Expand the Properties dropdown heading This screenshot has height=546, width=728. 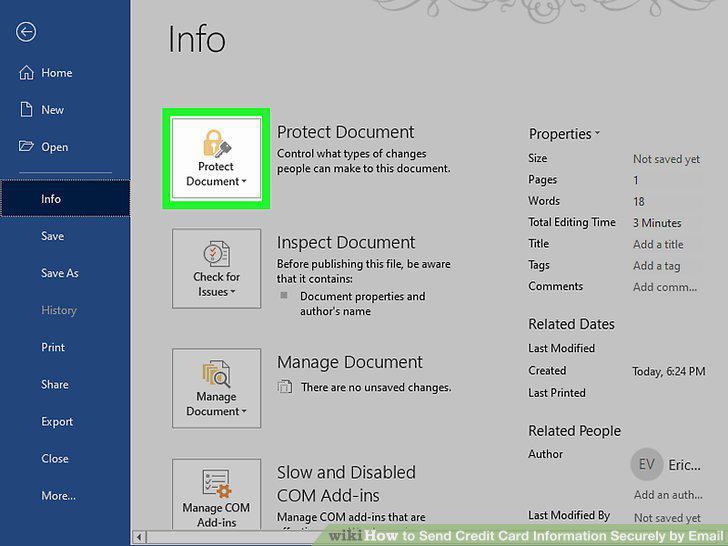point(564,134)
